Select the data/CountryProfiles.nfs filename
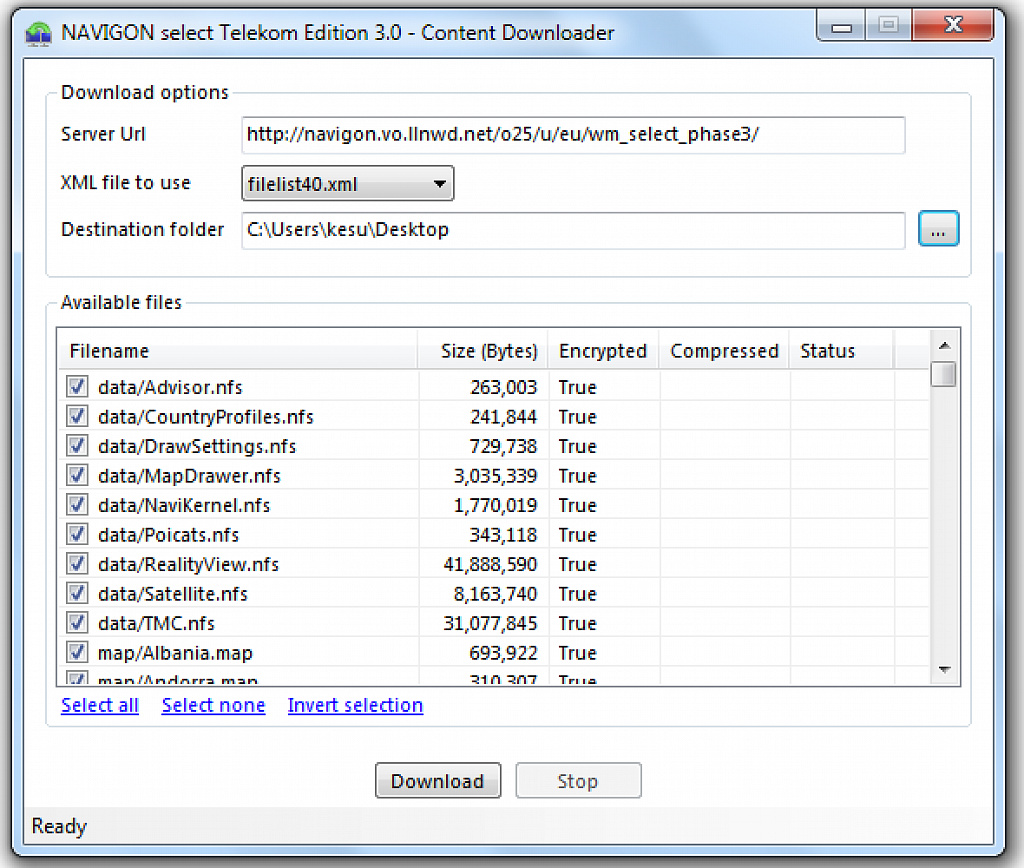The width and height of the screenshot is (1024, 868). pyautogui.click(x=206, y=417)
